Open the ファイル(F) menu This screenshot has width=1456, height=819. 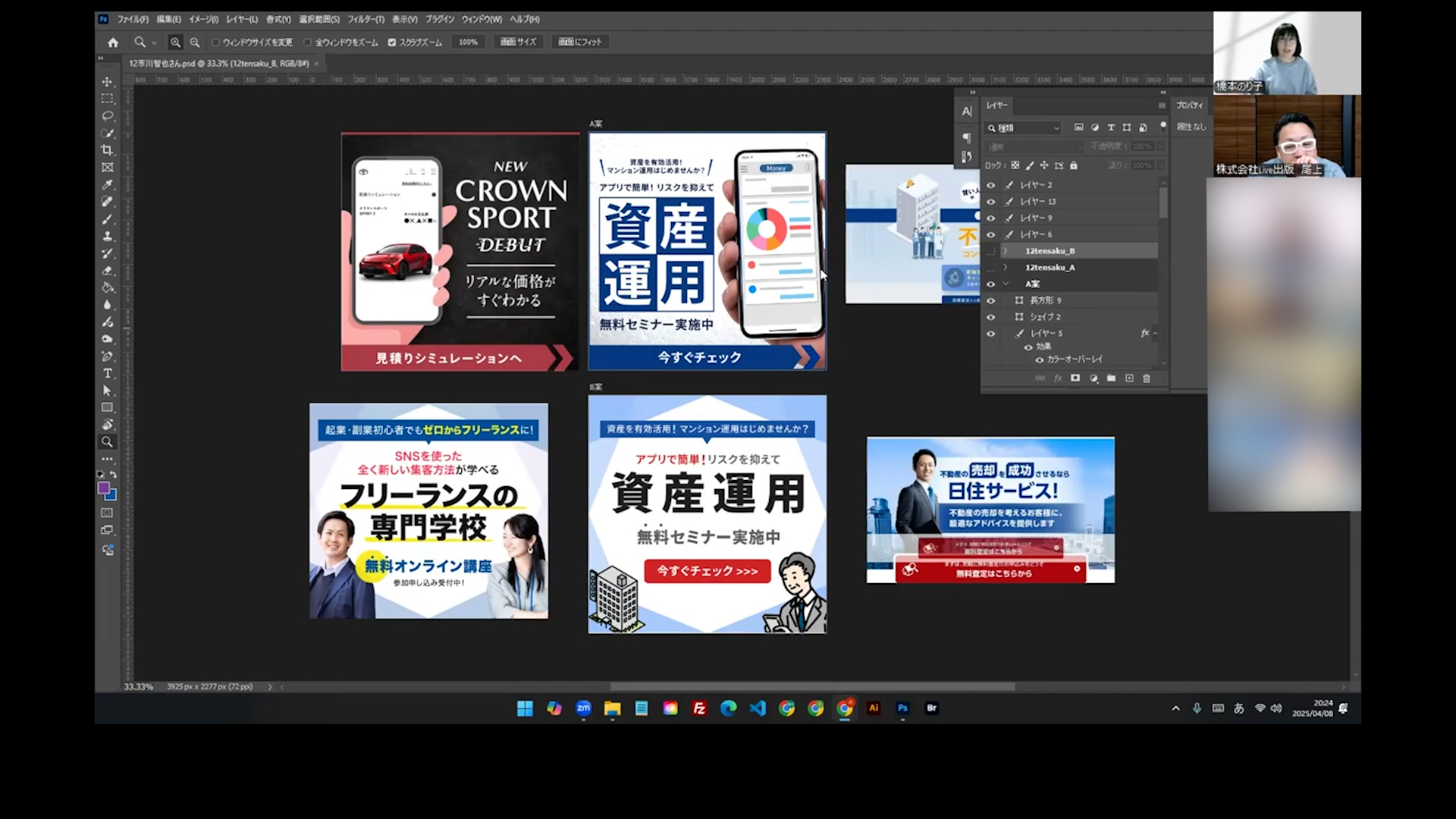133,20
